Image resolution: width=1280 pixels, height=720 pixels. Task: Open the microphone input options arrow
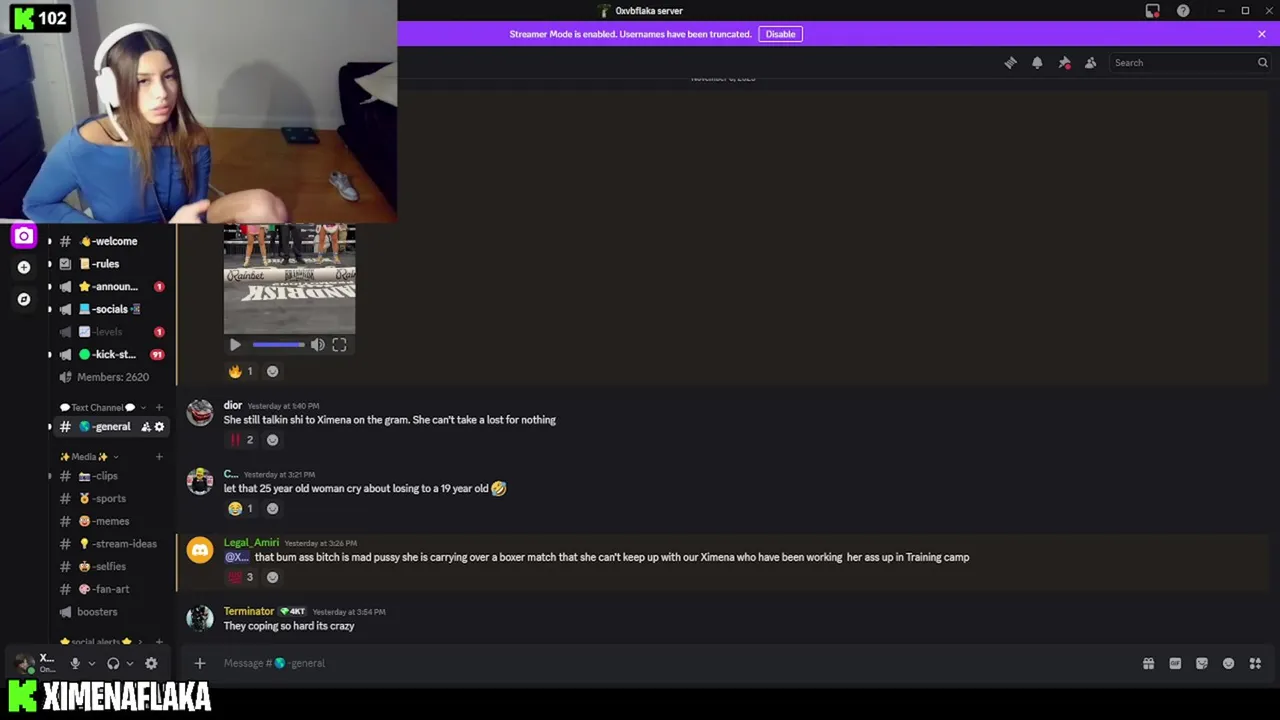(92, 663)
